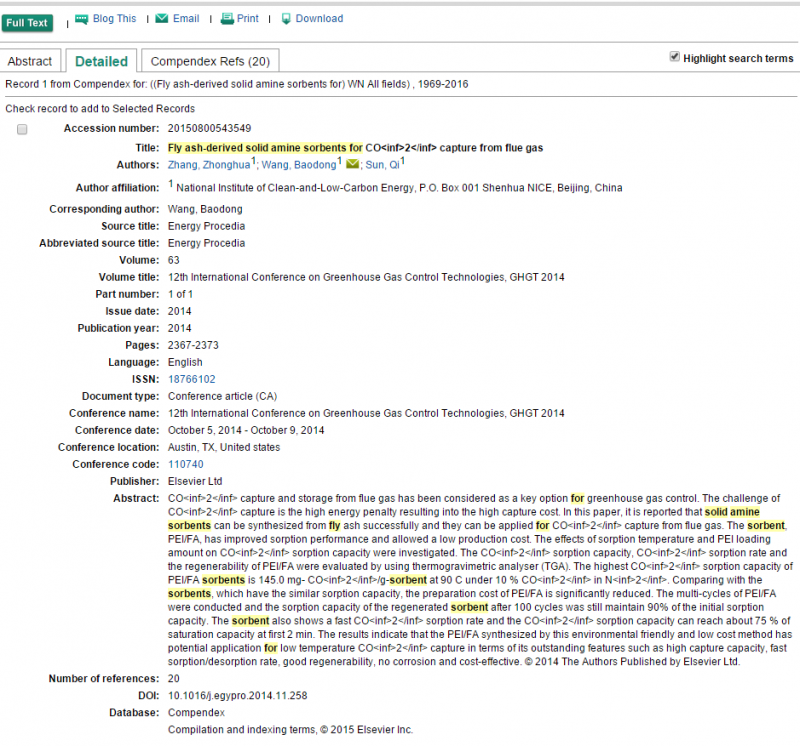The height and width of the screenshot is (746, 800).
Task: Open conference code link 110740
Action: click(x=186, y=464)
